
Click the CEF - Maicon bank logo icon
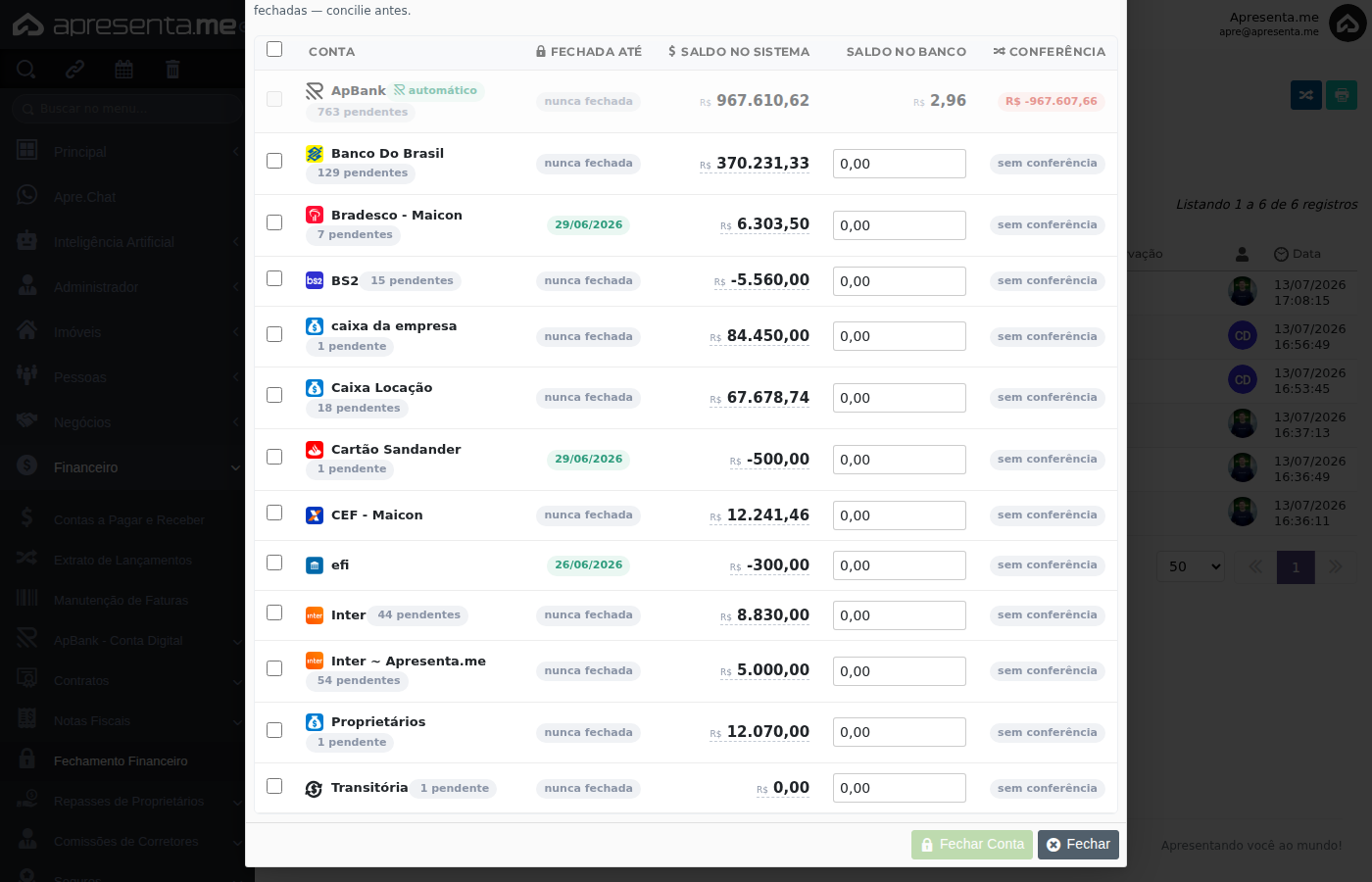pyautogui.click(x=315, y=515)
